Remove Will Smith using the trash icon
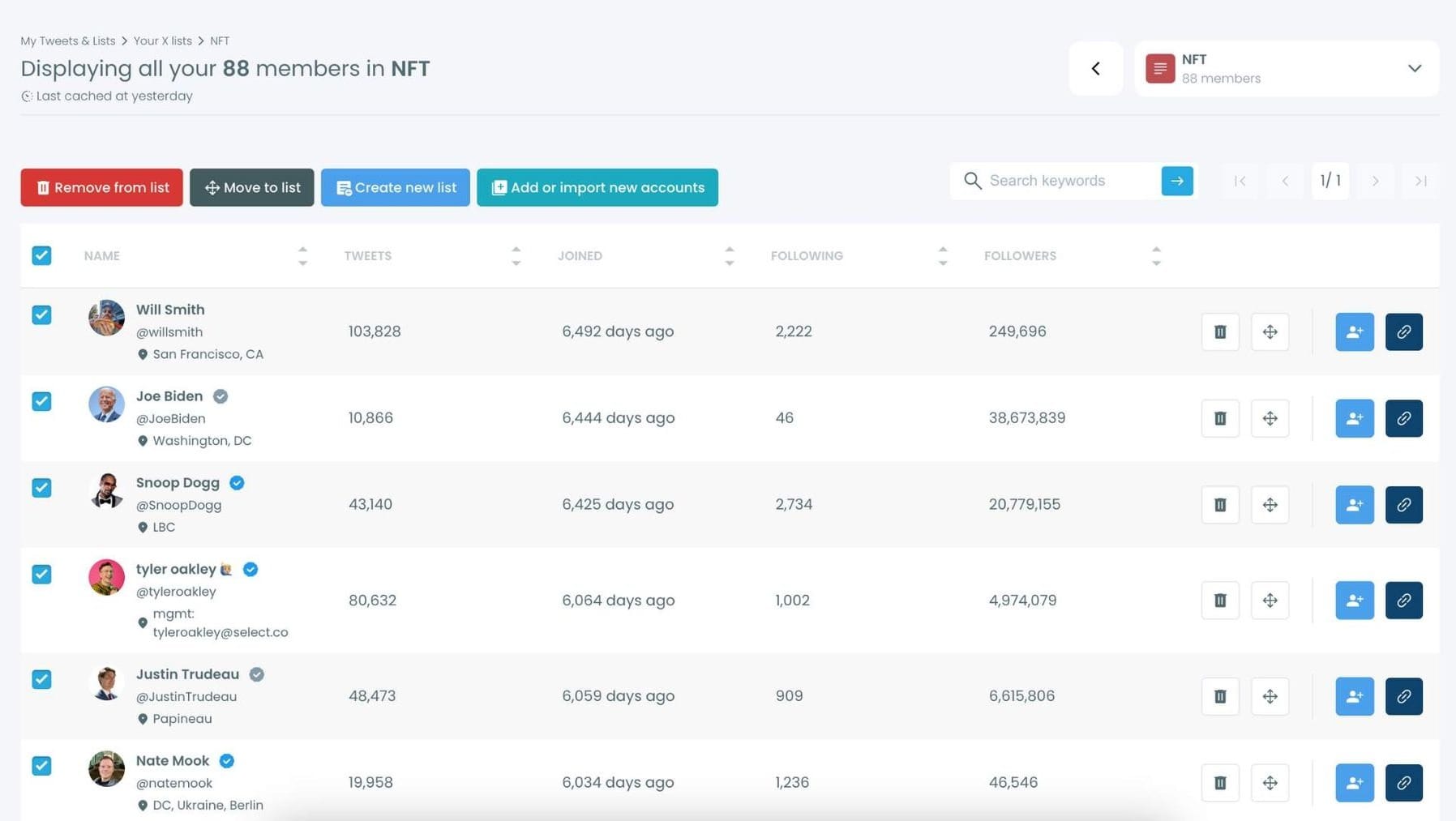Viewport: 1456px width, 821px height. click(x=1219, y=331)
